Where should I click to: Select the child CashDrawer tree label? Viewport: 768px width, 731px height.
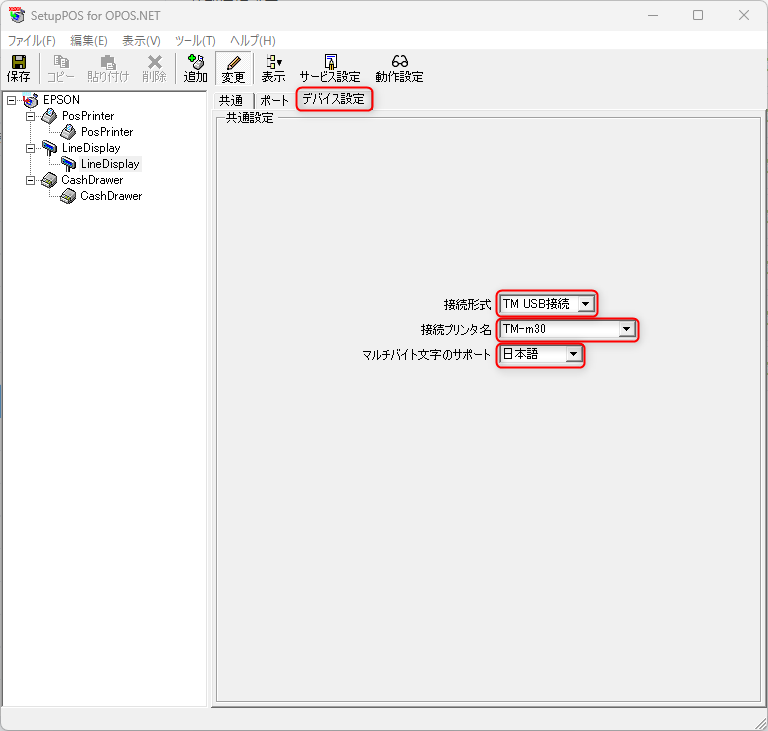click(111, 196)
